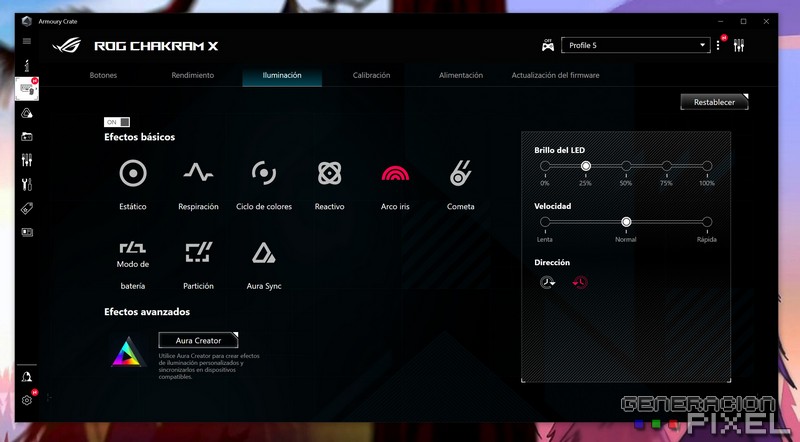Screen dimensions: 800x442
Task: Click the Dirección label
Action: (x=552, y=262)
